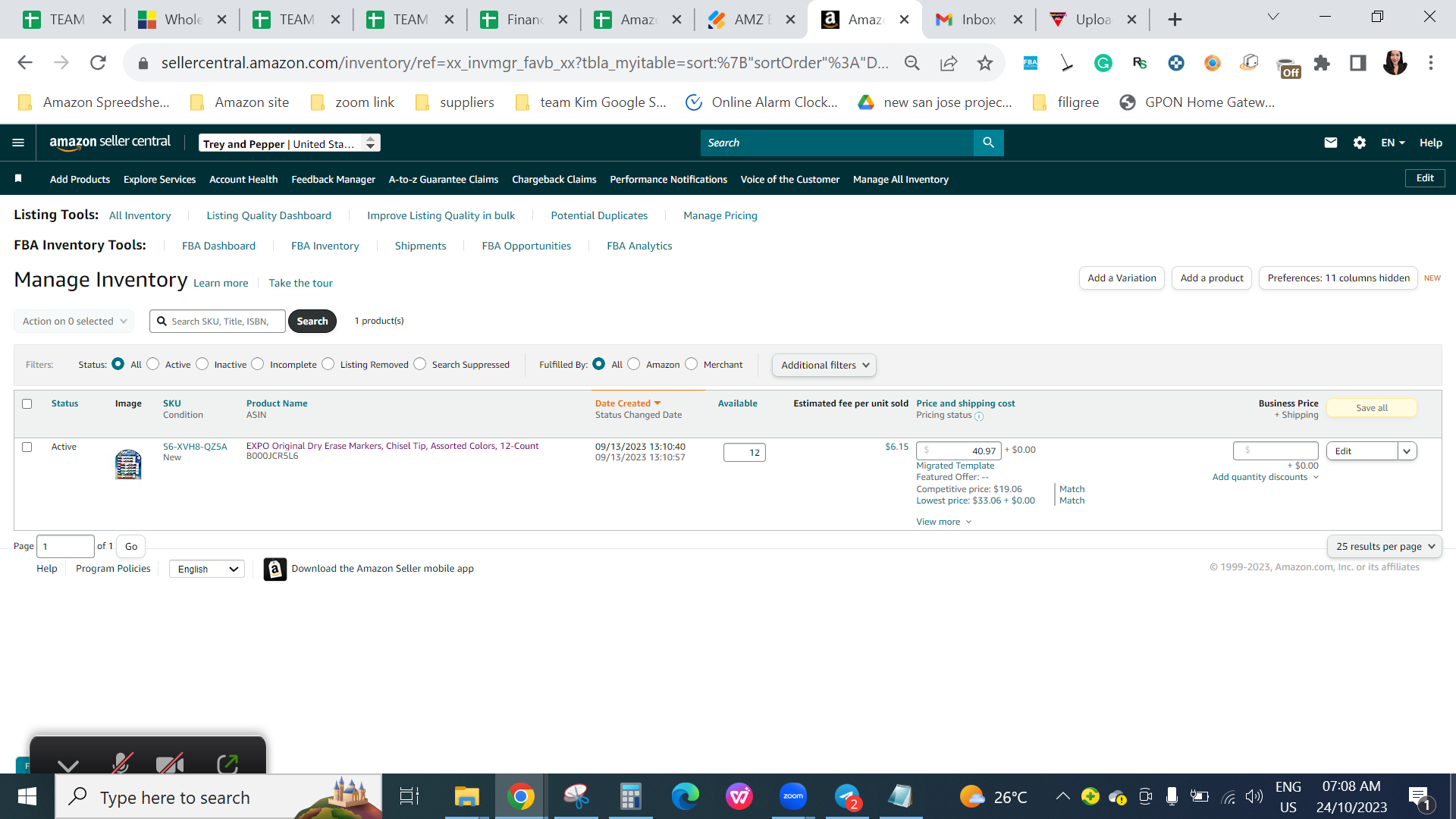Open Add Products in the navigation bar

click(80, 180)
